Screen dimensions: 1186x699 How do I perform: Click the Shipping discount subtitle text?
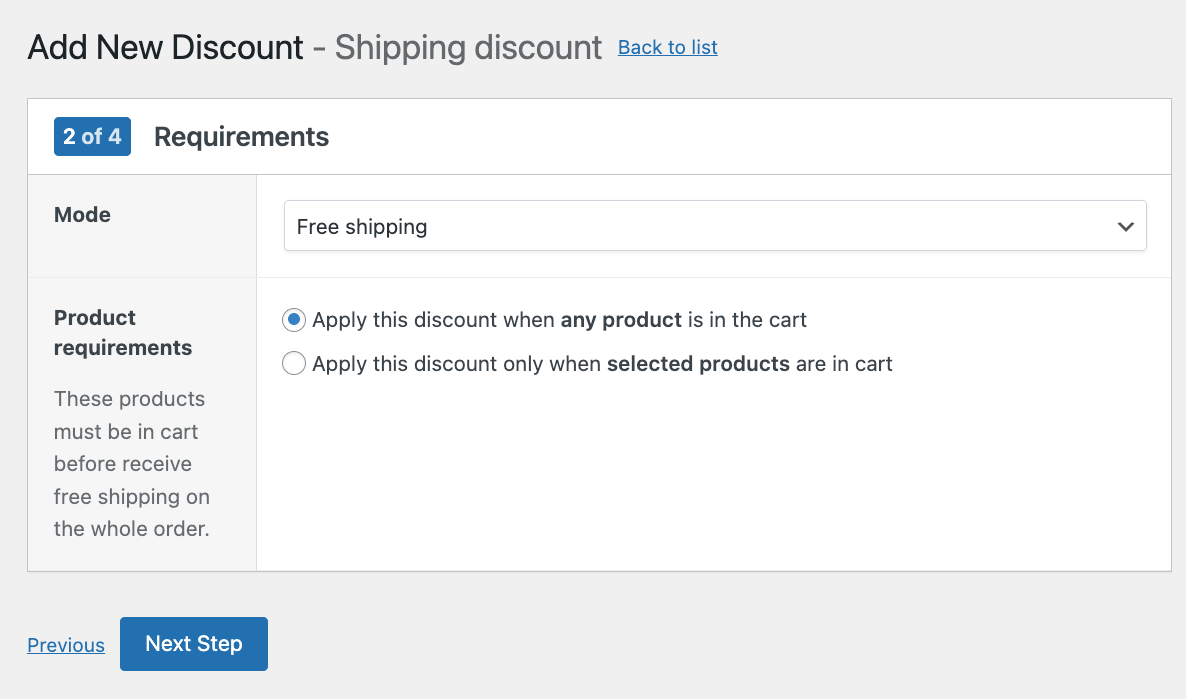[468, 47]
